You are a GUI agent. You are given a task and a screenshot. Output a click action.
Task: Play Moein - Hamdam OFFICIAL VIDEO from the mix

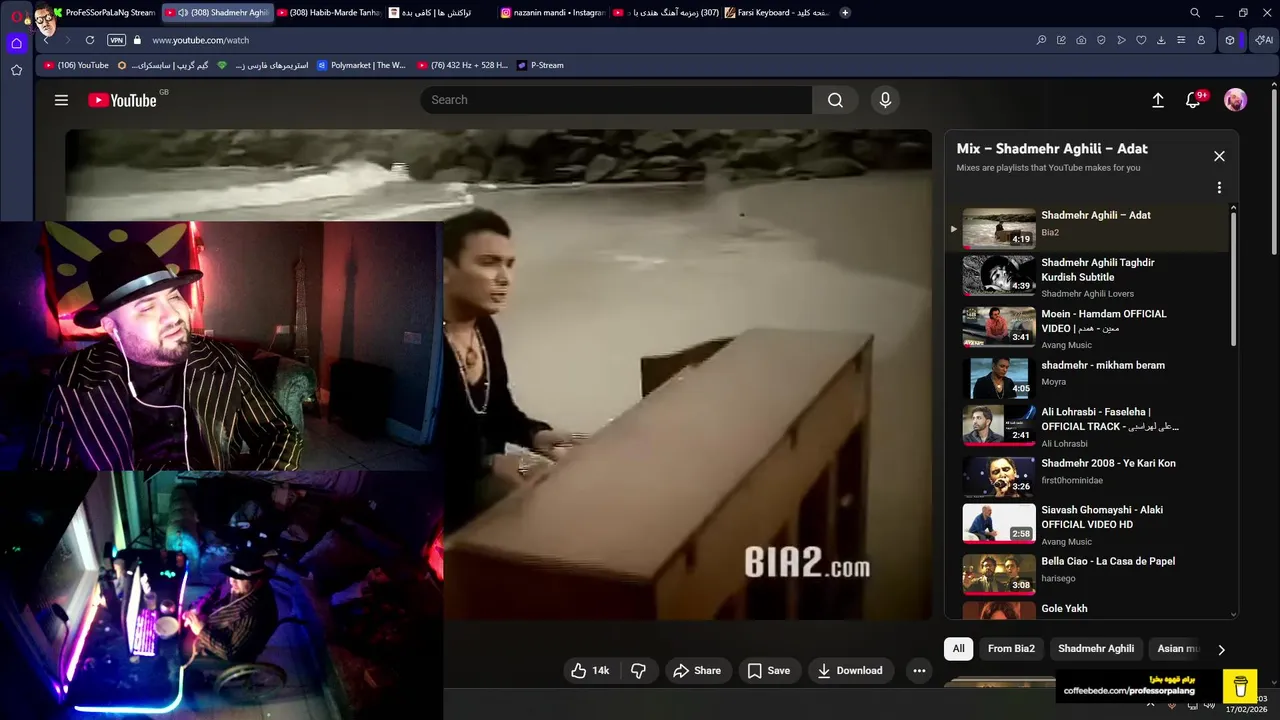[x=1088, y=328]
